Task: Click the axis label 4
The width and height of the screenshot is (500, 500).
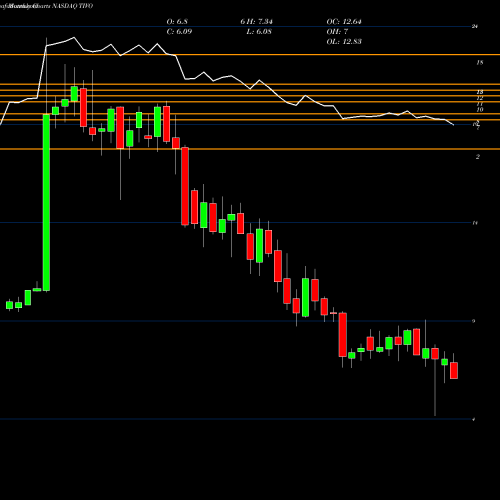Action: click(474, 419)
